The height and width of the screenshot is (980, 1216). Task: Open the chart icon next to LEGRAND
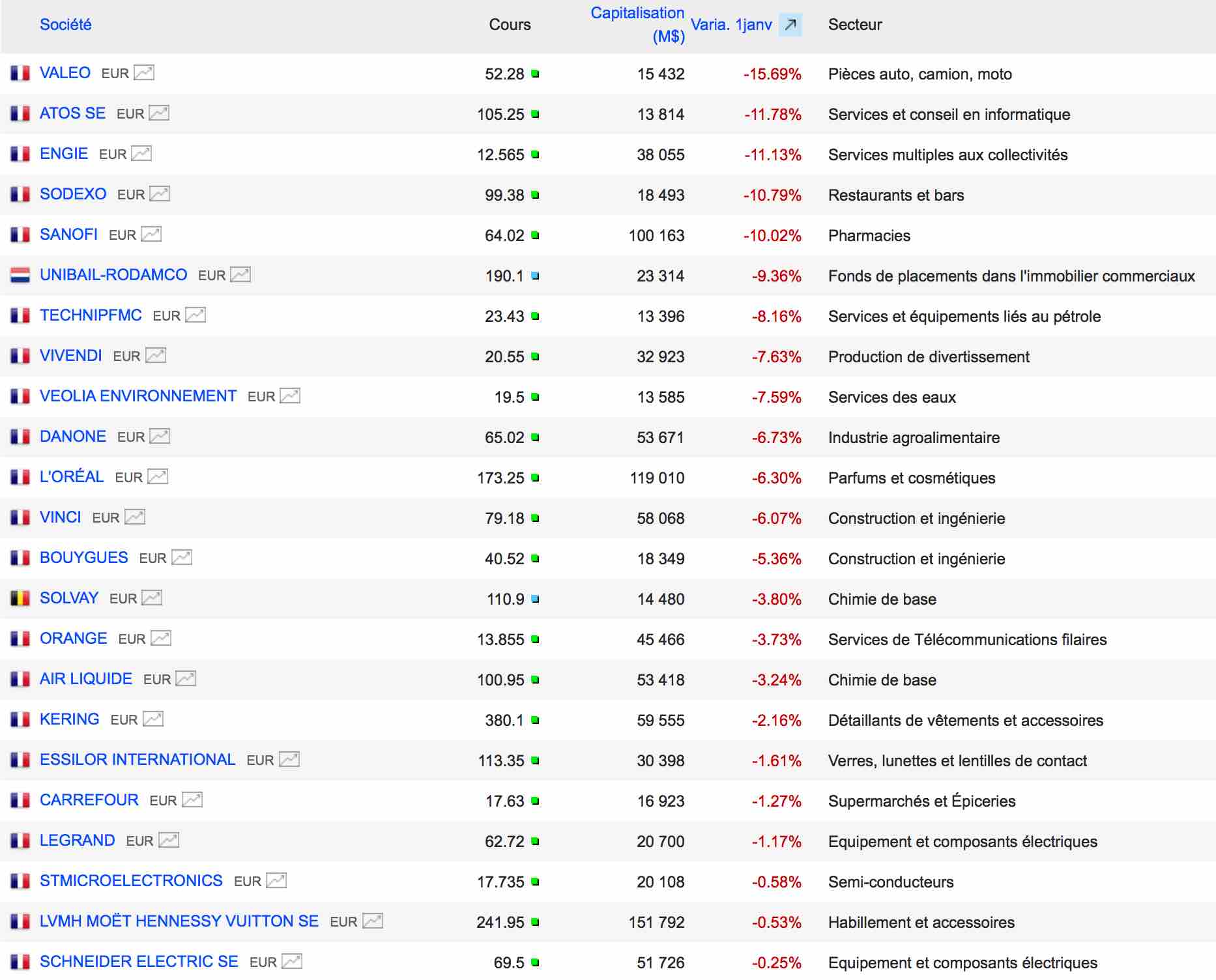point(169,840)
